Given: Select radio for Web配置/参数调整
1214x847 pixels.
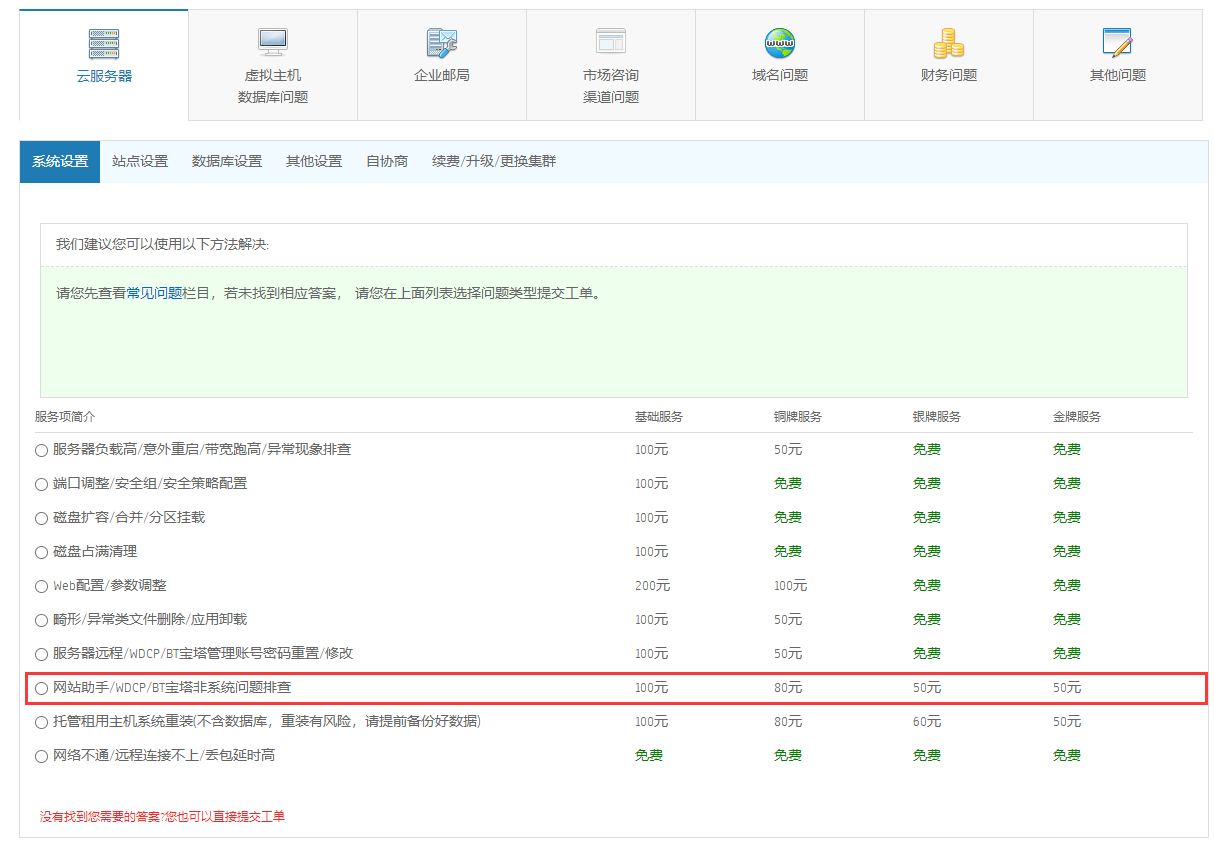Looking at the screenshot, I should click(x=41, y=587).
